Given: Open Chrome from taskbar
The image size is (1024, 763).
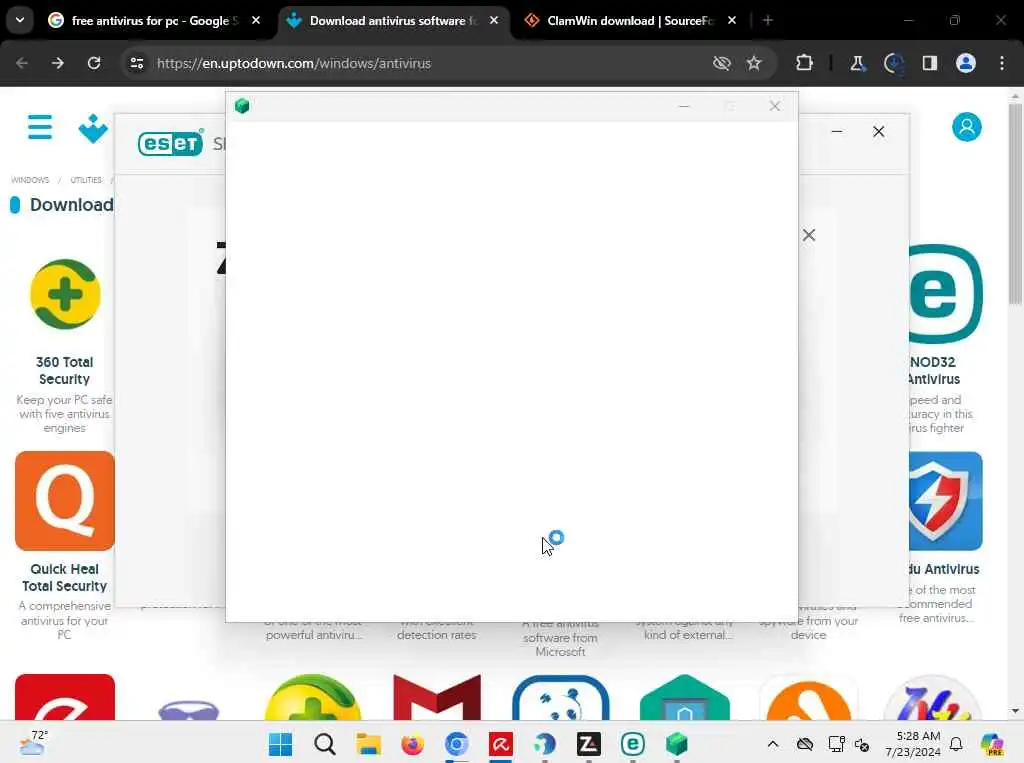Looking at the screenshot, I should click(x=456, y=744).
